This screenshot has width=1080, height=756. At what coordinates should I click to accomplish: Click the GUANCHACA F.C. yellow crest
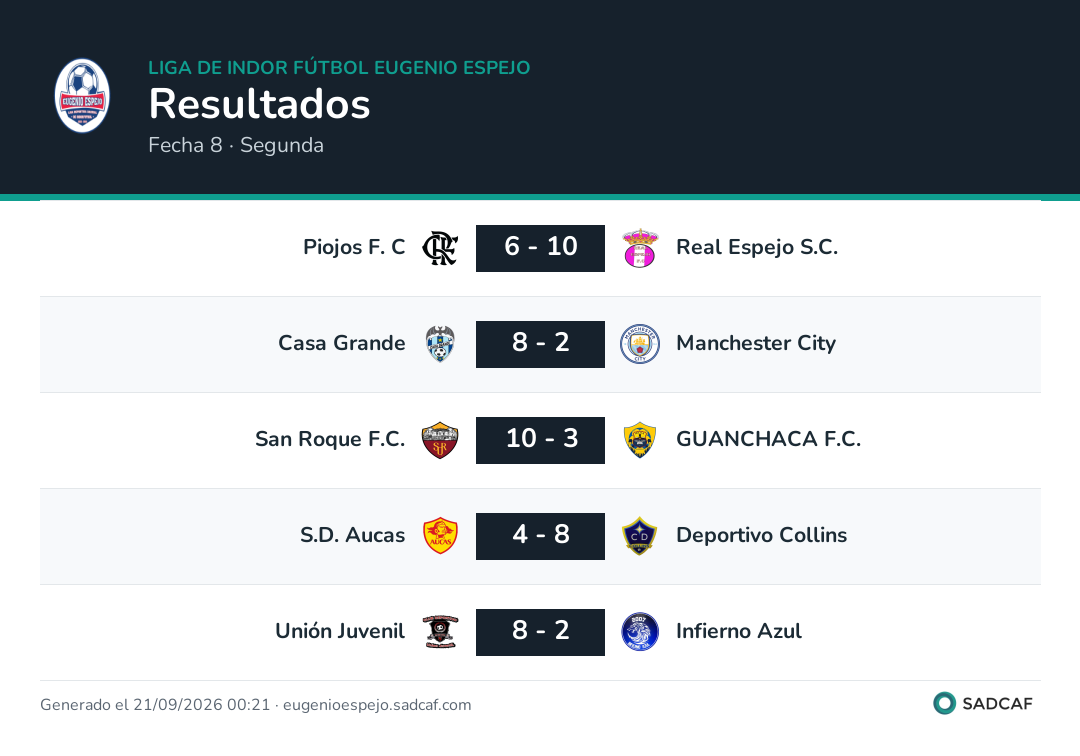640,440
